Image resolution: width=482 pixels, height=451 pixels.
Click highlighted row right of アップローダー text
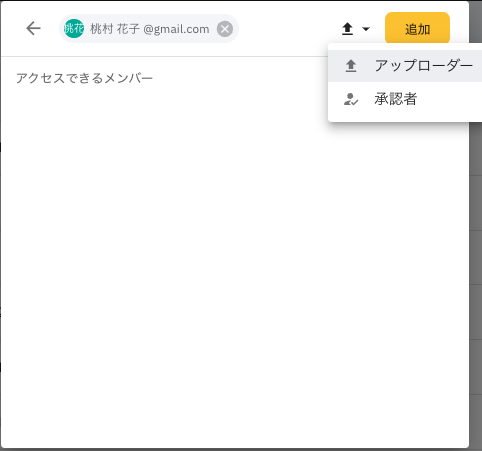[477, 66]
